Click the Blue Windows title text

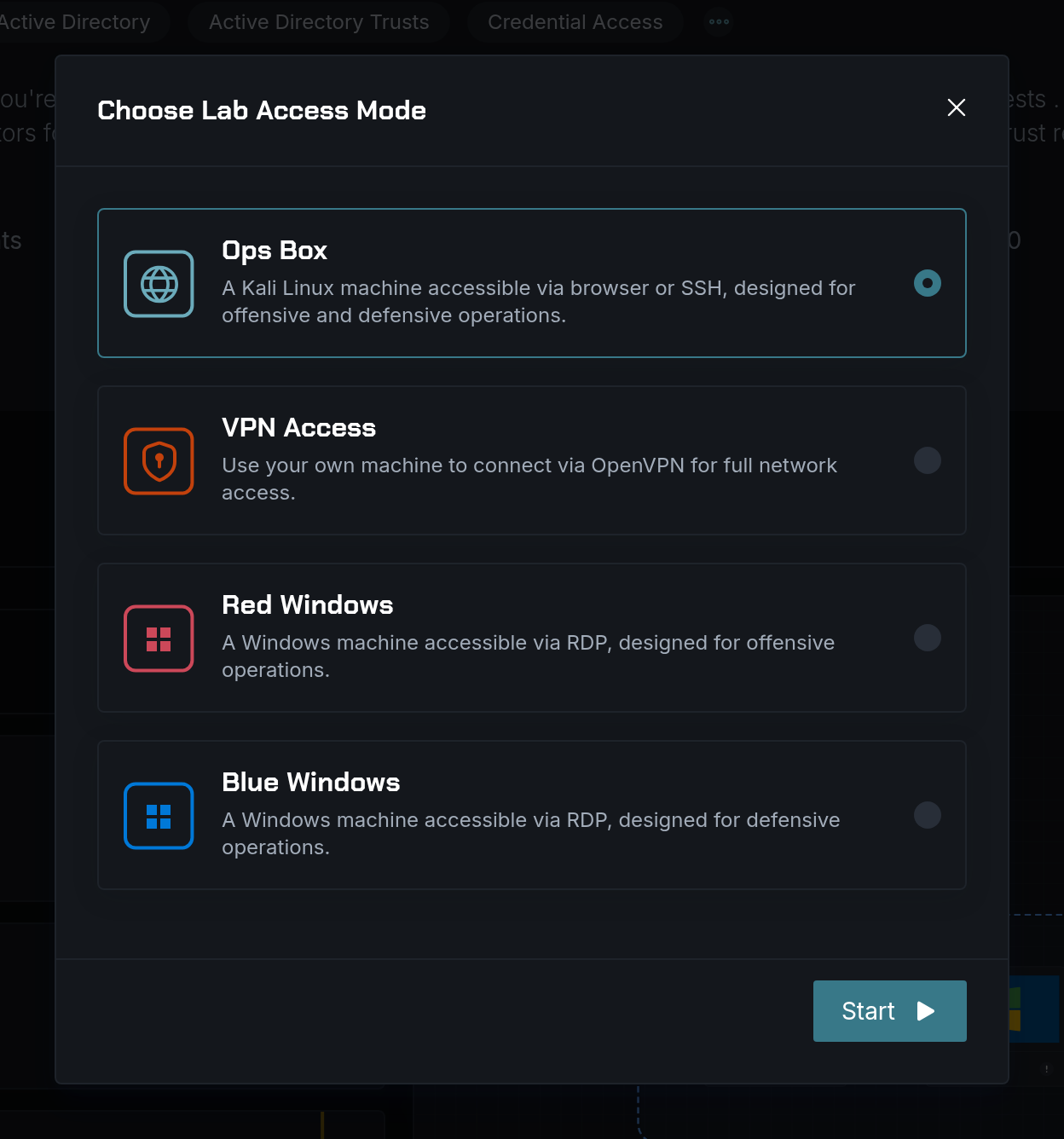311,783
